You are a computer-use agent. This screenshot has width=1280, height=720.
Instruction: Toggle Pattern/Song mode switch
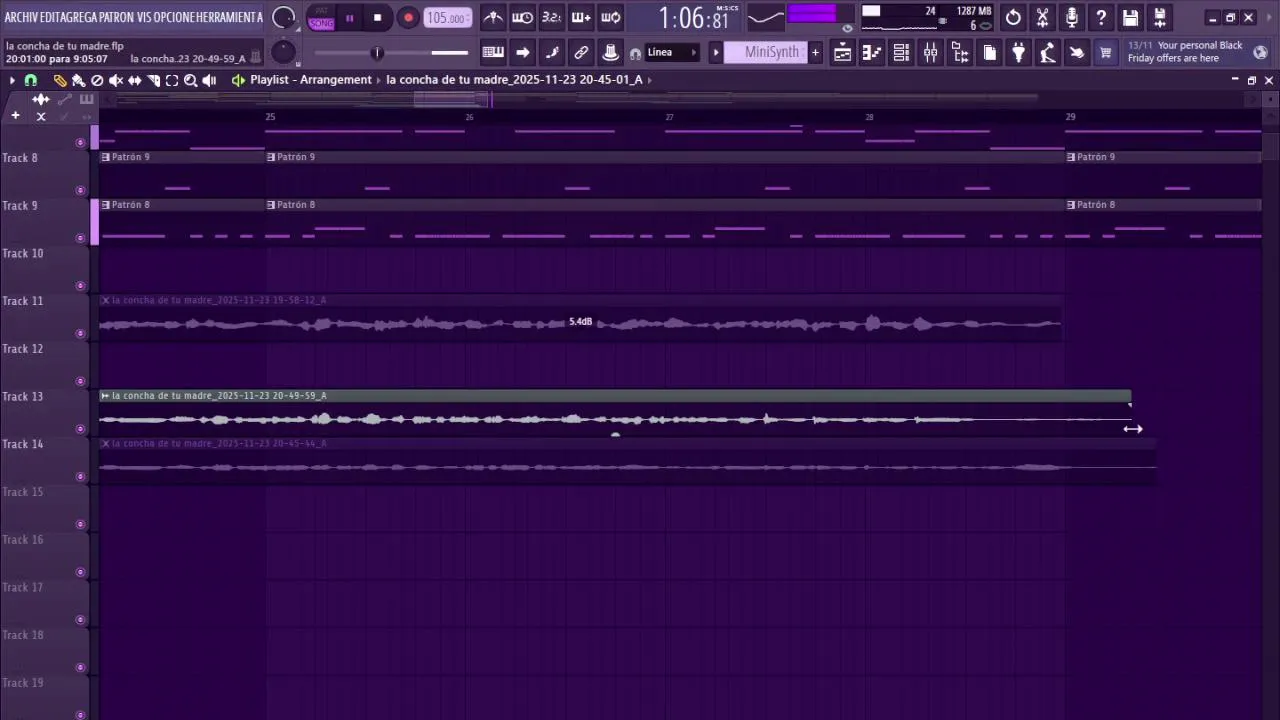pos(322,18)
